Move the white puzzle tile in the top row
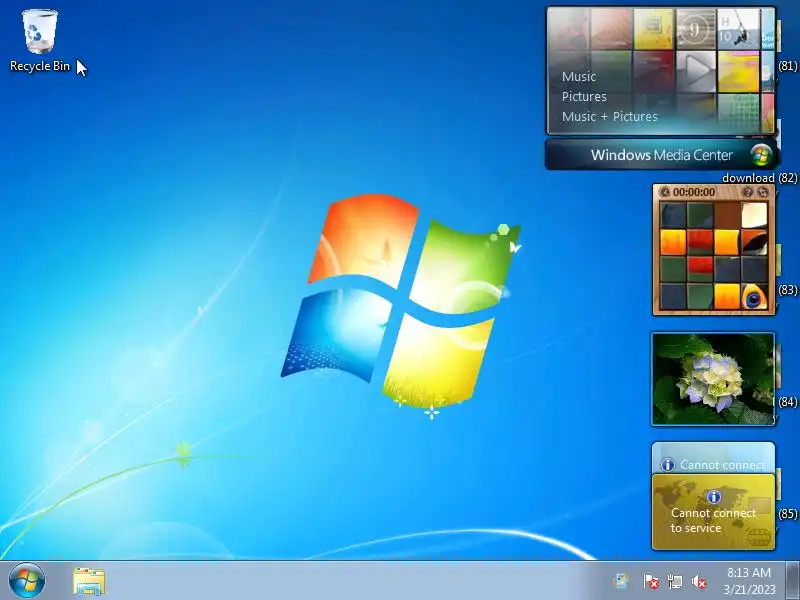Image resolution: width=800 pixels, height=600 pixels. pyautogui.click(x=754, y=215)
